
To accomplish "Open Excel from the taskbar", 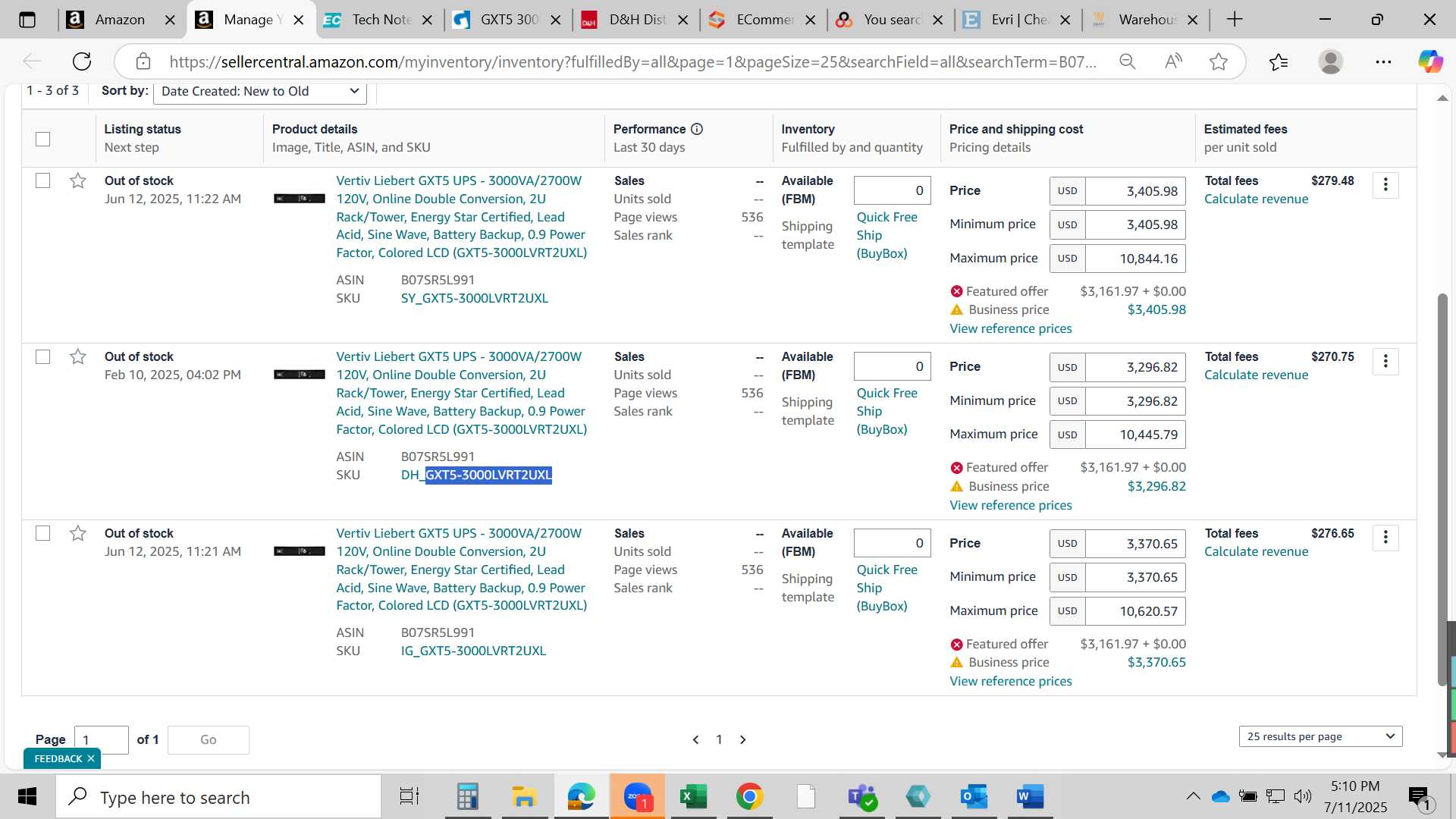I will (x=693, y=796).
